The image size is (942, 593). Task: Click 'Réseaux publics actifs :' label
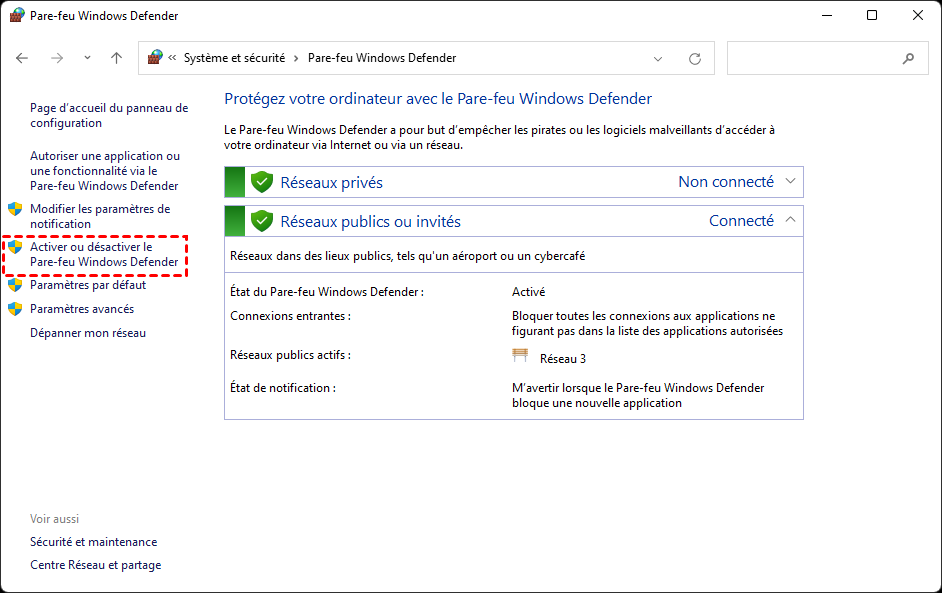(290, 355)
